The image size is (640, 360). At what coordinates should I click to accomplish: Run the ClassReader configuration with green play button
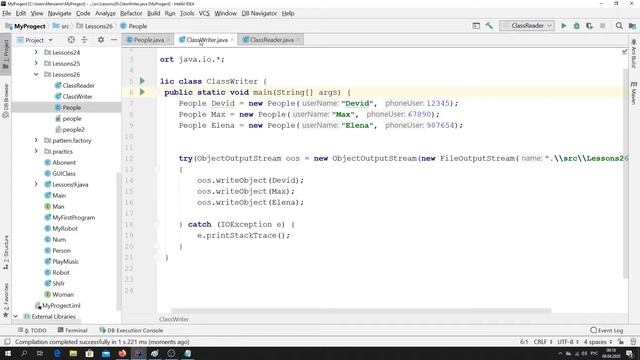point(564,26)
